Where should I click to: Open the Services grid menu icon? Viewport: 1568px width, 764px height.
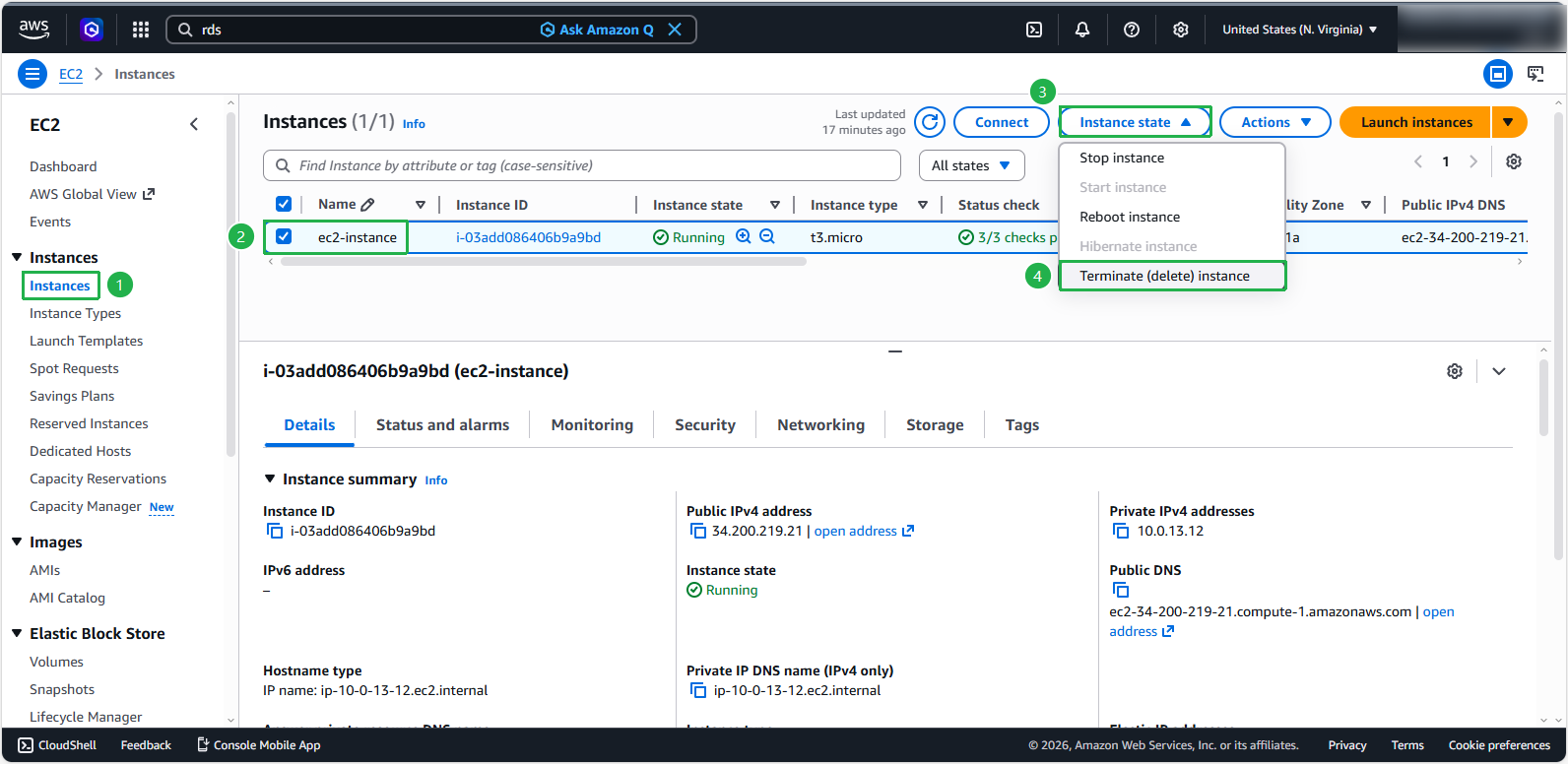tap(141, 30)
